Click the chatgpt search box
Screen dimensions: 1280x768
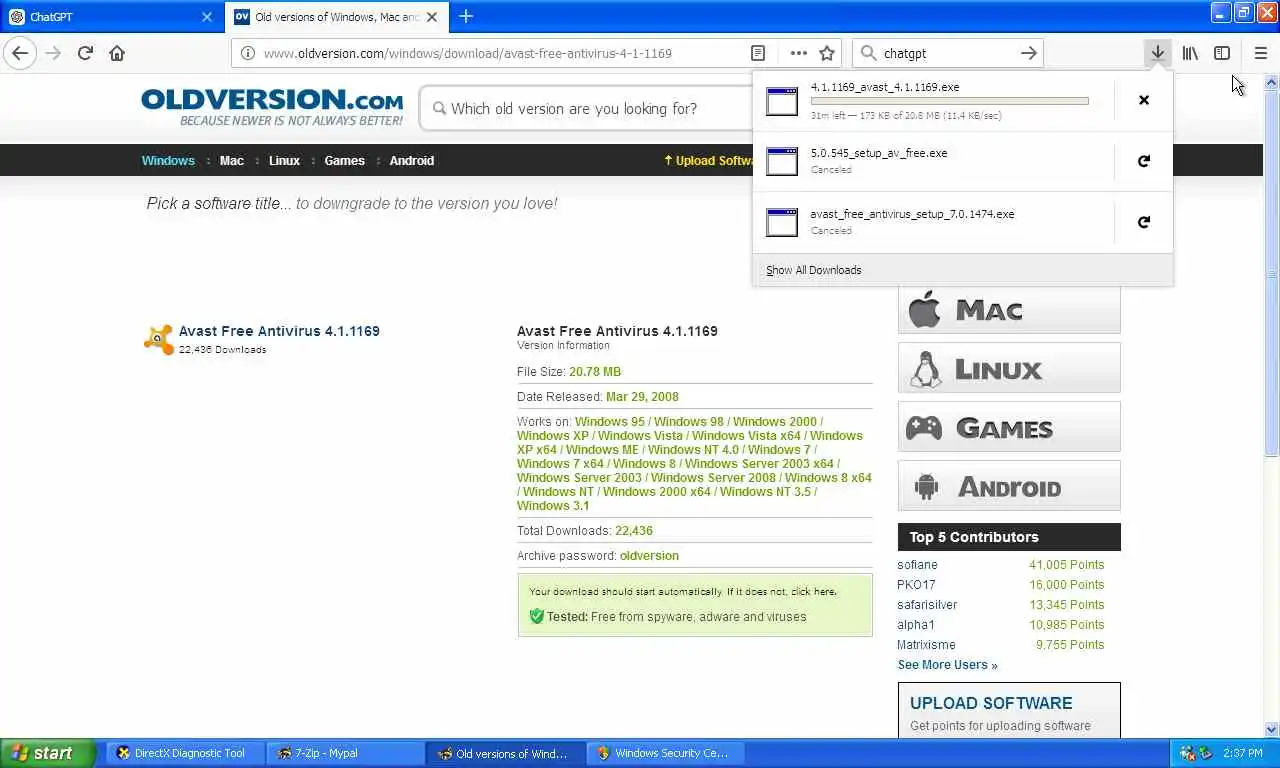click(x=947, y=53)
